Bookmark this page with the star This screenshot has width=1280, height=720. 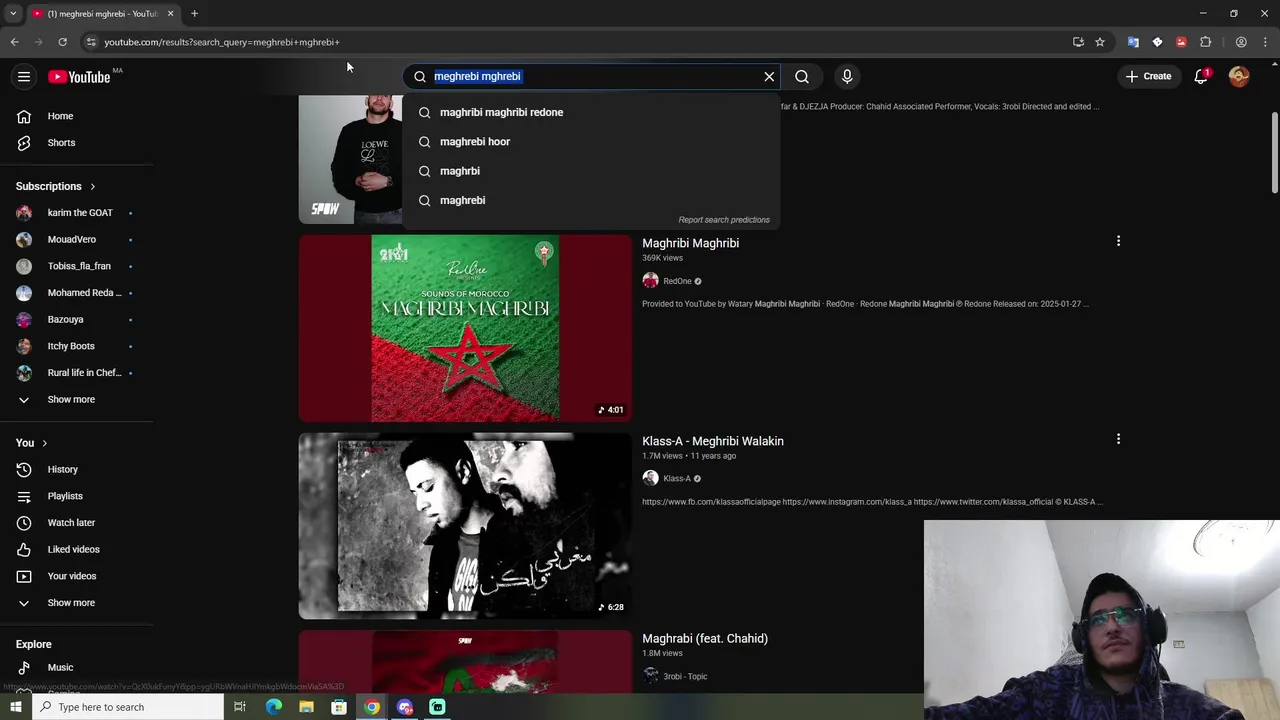[1100, 42]
